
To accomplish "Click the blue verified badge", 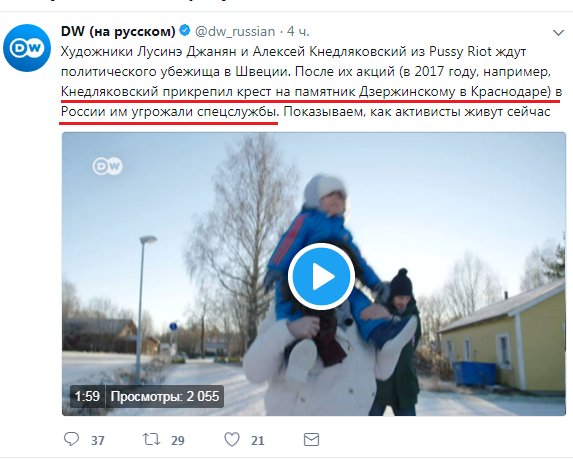I will [x=185, y=30].
